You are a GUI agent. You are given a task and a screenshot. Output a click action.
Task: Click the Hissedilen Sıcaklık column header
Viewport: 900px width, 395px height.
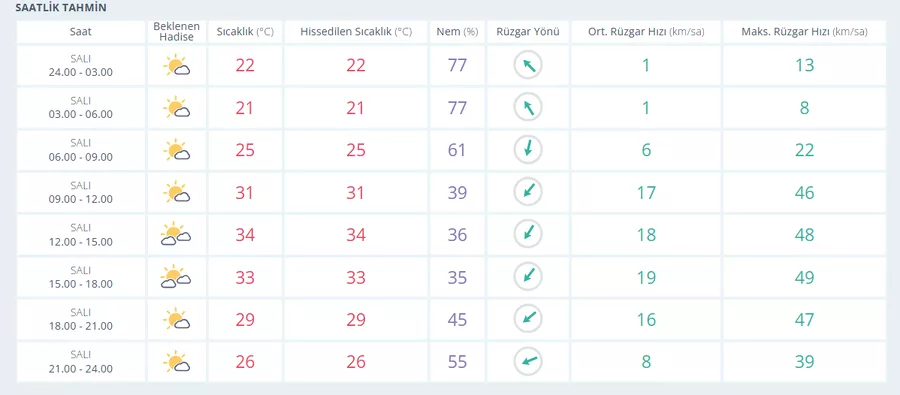tap(356, 32)
